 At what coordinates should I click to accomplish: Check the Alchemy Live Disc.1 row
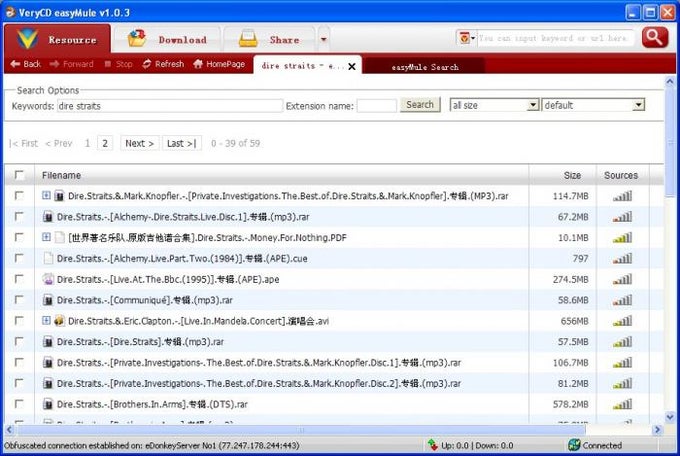click(x=19, y=217)
